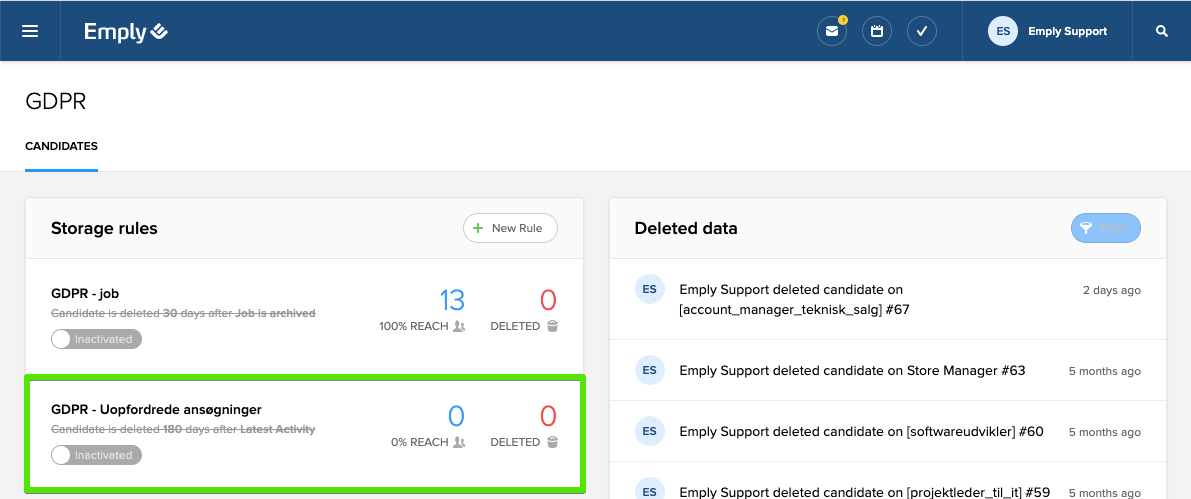Image resolution: width=1191 pixels, height=499 pixels.
Task: Open the Emply Support user menu
Action: (x=1067, y=31)
